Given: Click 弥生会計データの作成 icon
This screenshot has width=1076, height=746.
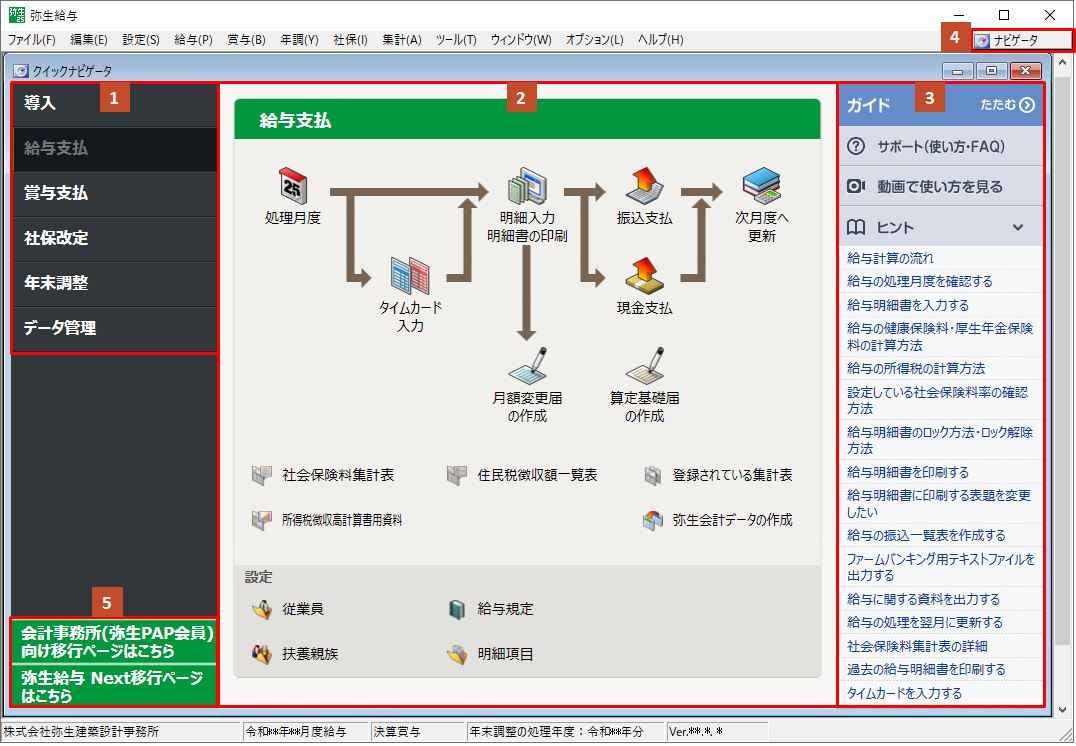Looking at the screenshot, I should pyautogui.click(x=652, y=520).
